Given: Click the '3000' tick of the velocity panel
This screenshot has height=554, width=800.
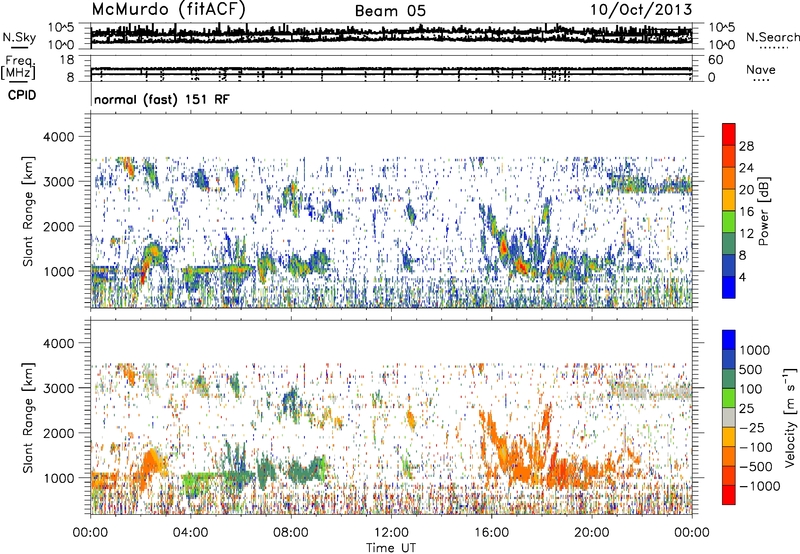Looking at the screenshot, I should (x=61, y=388).
